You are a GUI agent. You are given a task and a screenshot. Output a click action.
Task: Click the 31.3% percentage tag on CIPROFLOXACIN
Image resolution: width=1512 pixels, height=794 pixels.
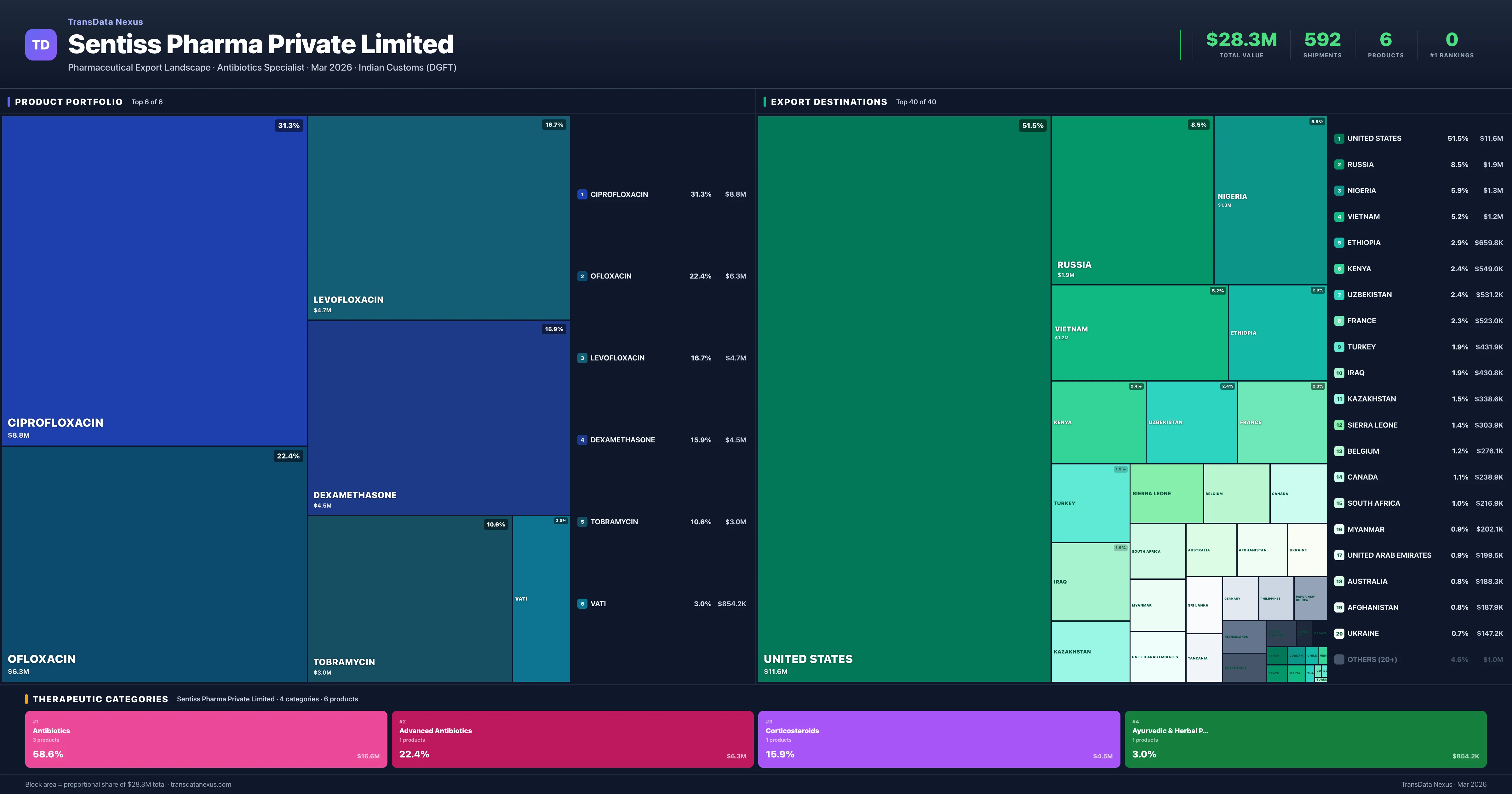coord(288,125)
